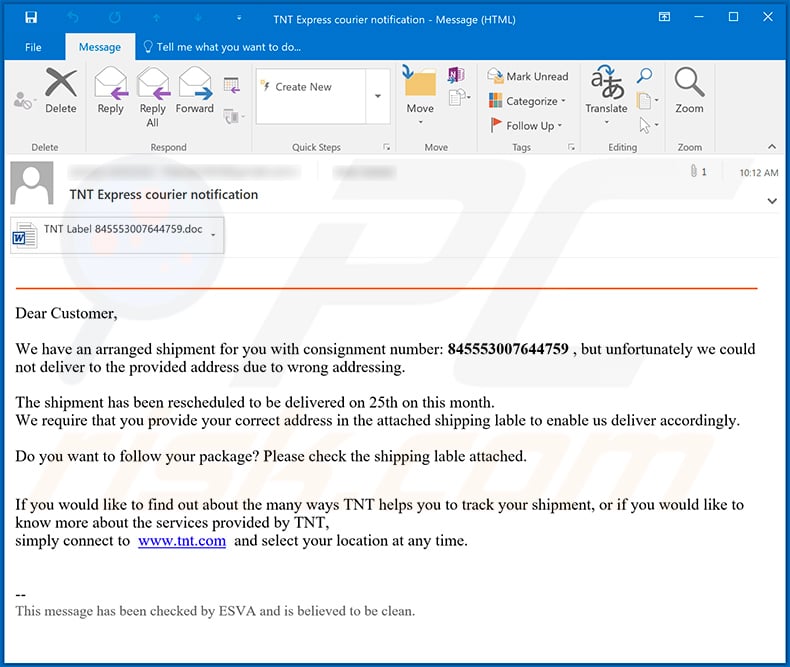Click the reply with Meeting icon

pos(232,86)
